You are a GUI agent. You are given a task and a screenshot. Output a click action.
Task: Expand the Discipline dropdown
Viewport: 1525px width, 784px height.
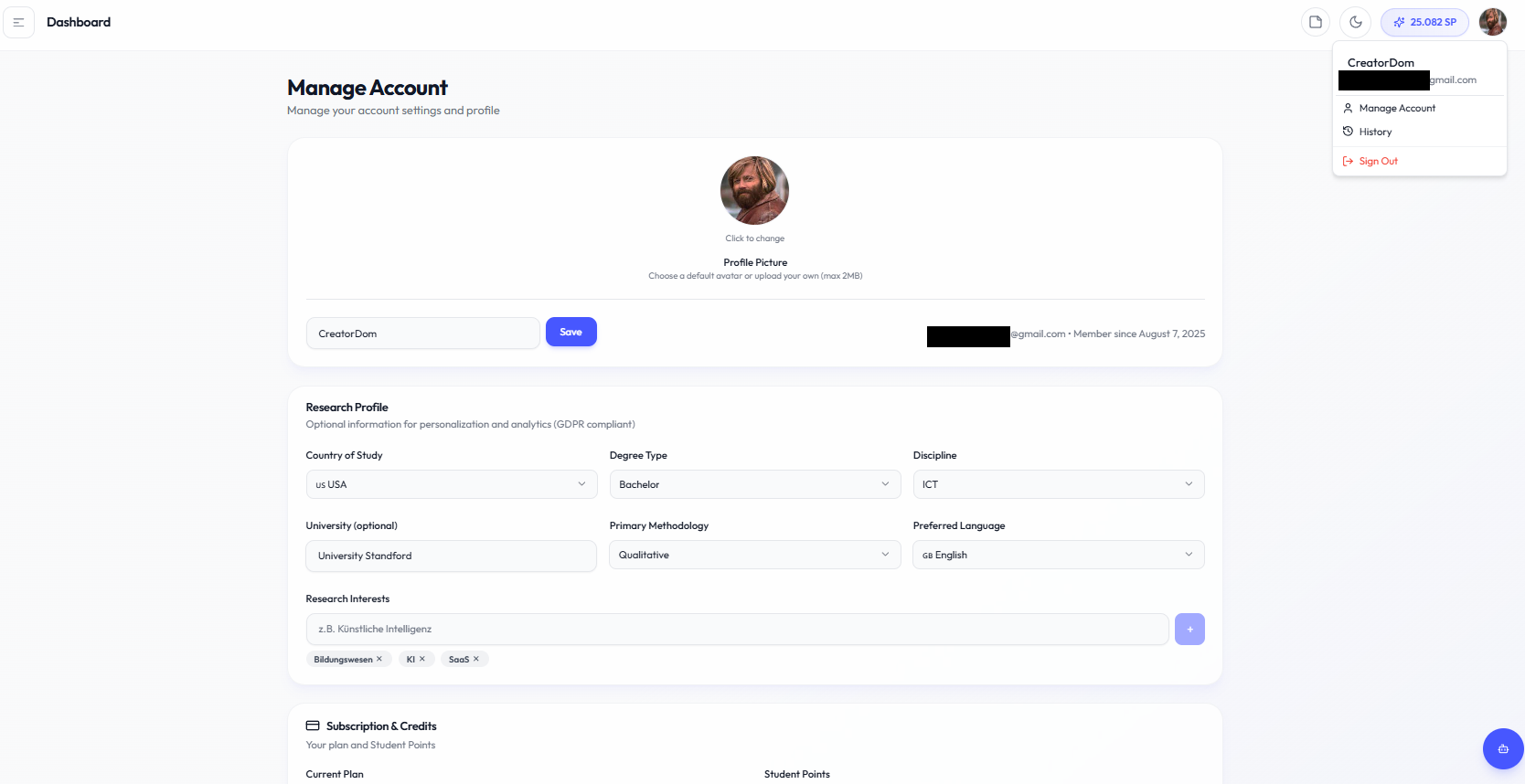pyautogui.click(x=1058, y=484)
